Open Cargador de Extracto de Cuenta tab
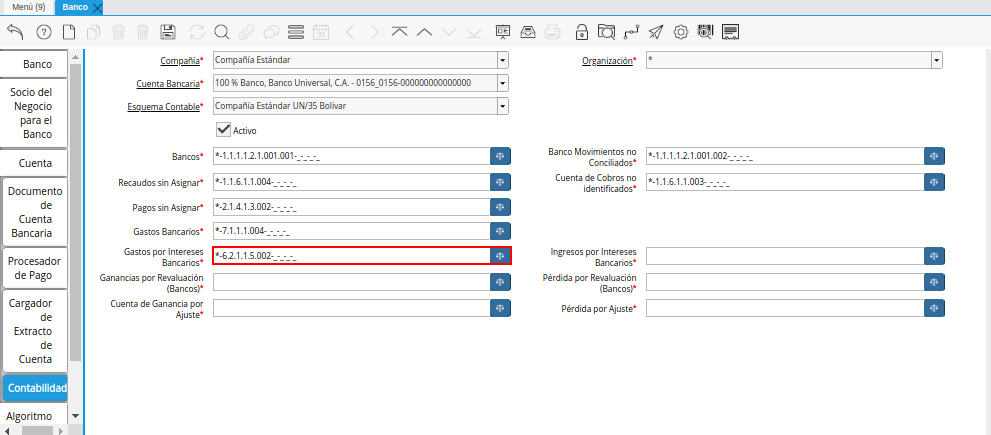This screenshot has width=991, height=435. point(35,331)
